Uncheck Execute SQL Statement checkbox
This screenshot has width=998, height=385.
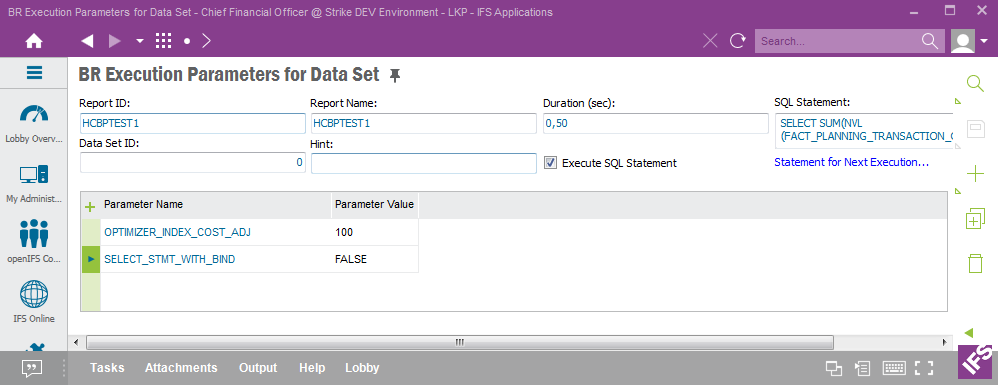click(551, 163)
